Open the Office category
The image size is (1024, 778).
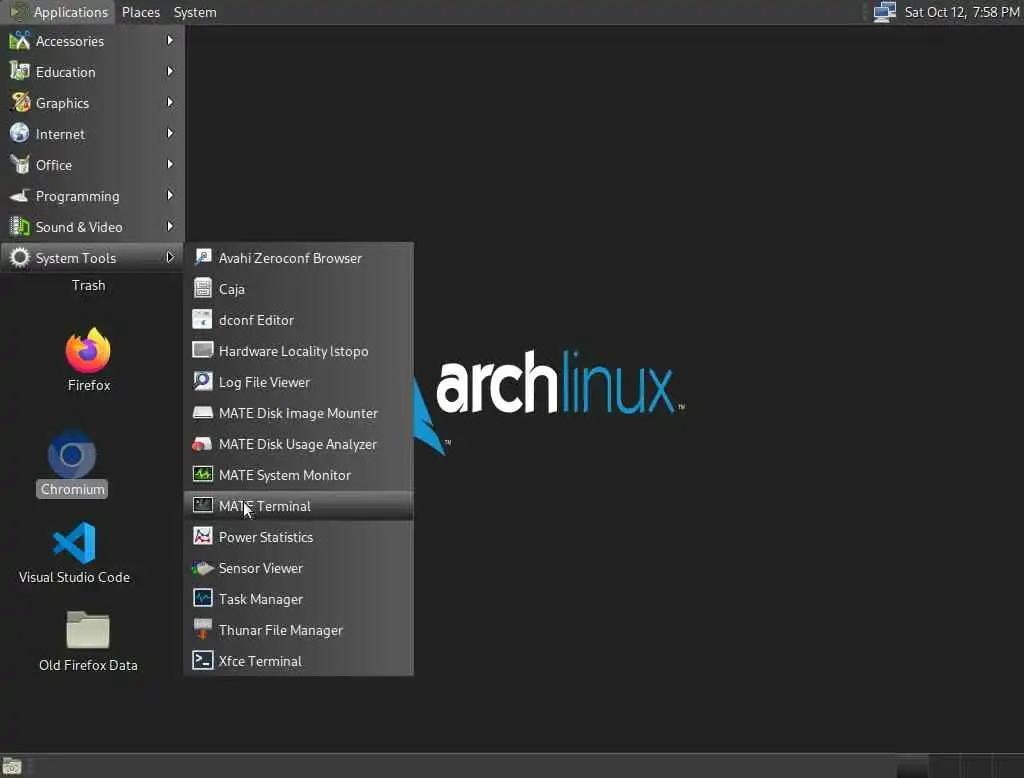[x=92, y=165]
